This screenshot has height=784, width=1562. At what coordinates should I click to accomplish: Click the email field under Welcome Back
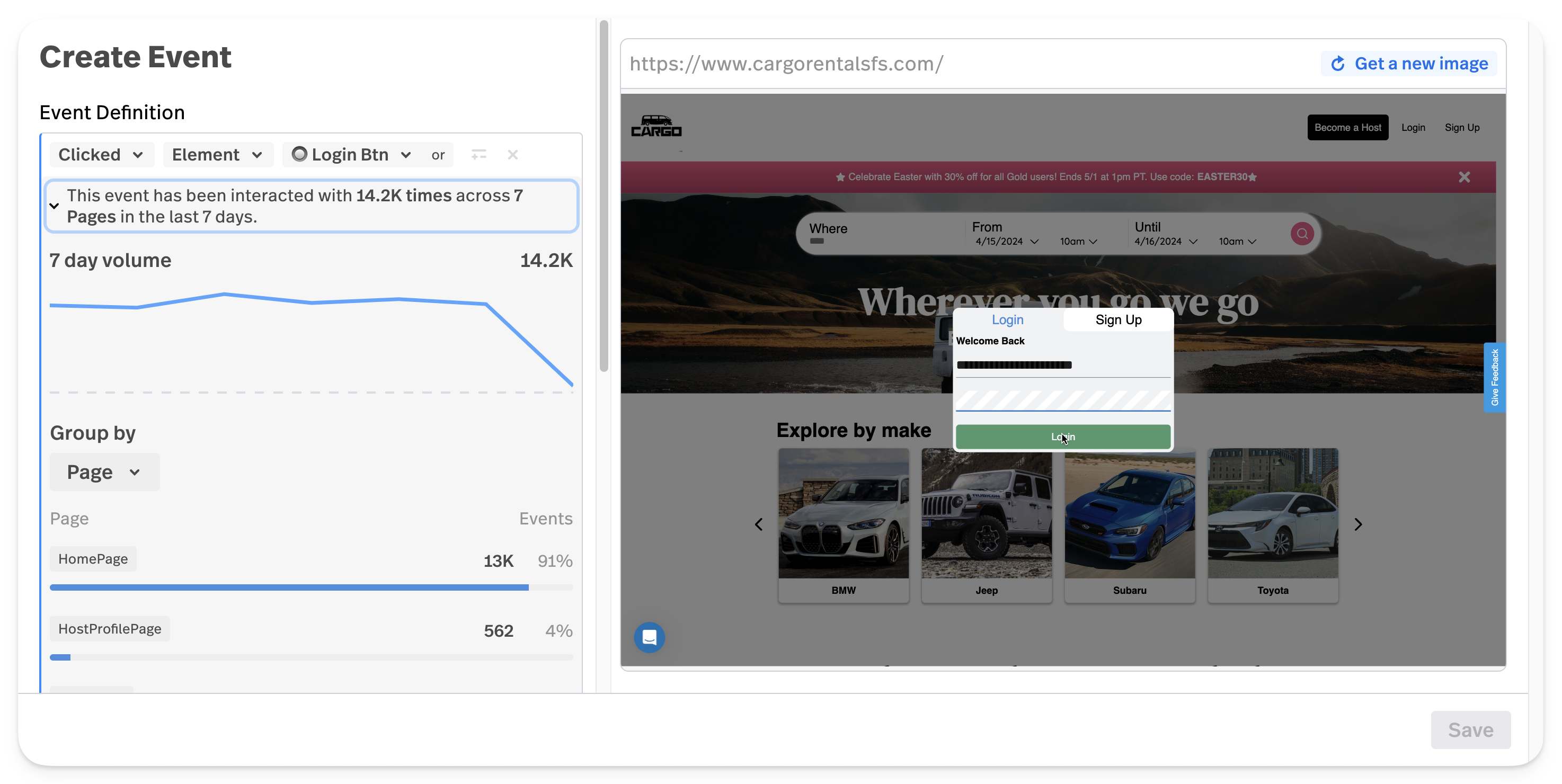pyautogui.click(x=1062, y=364)
